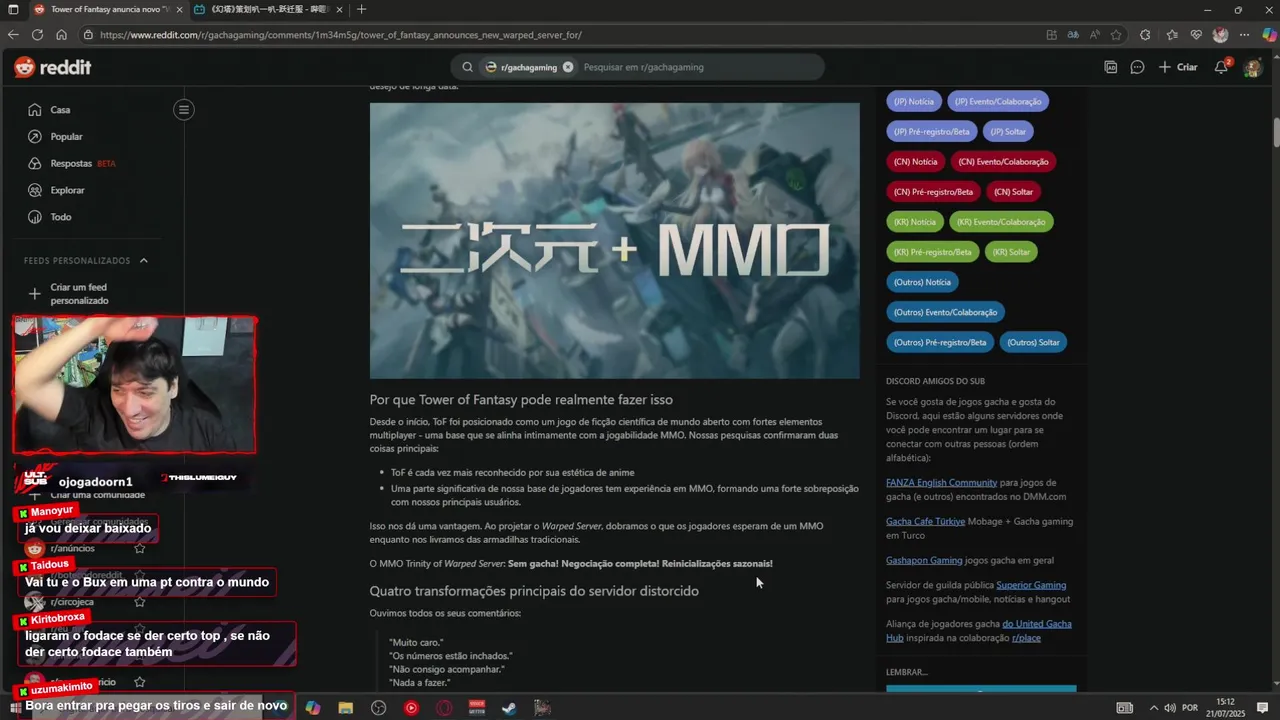Remove the r/gachagaming search filter chip
1280x720 pixels.
tap(568, 67)
